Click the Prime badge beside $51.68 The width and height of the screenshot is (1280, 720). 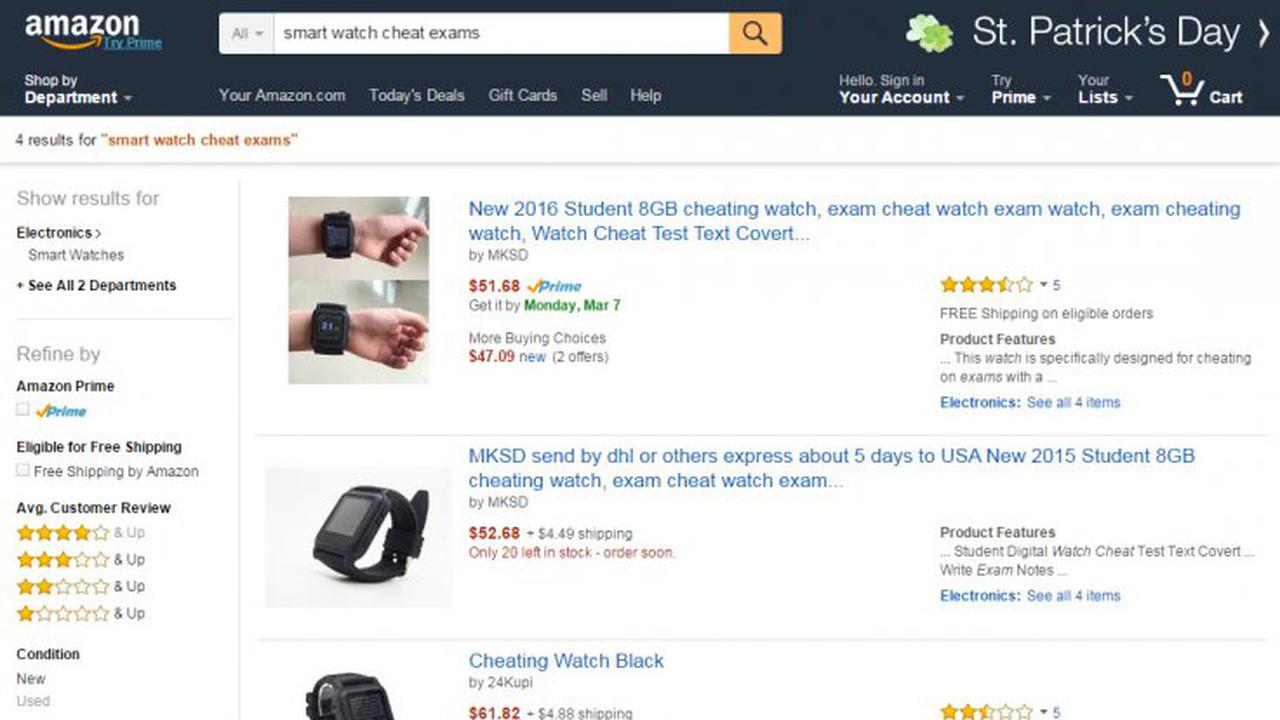pos(553,286)
